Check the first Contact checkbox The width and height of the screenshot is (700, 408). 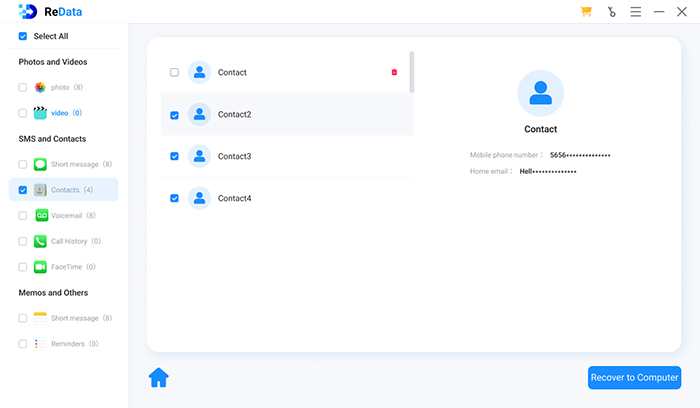point(175,72)
